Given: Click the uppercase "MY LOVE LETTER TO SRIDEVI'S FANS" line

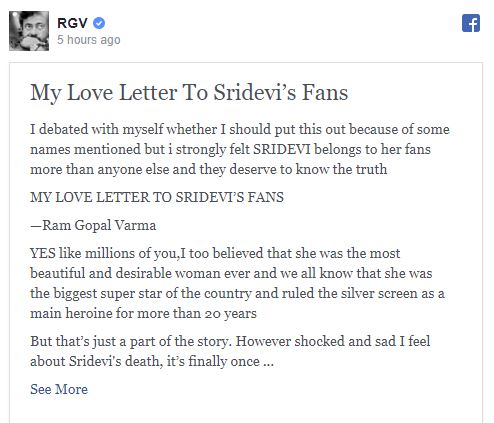Looking at the screenshot, I should click(157, 197).
